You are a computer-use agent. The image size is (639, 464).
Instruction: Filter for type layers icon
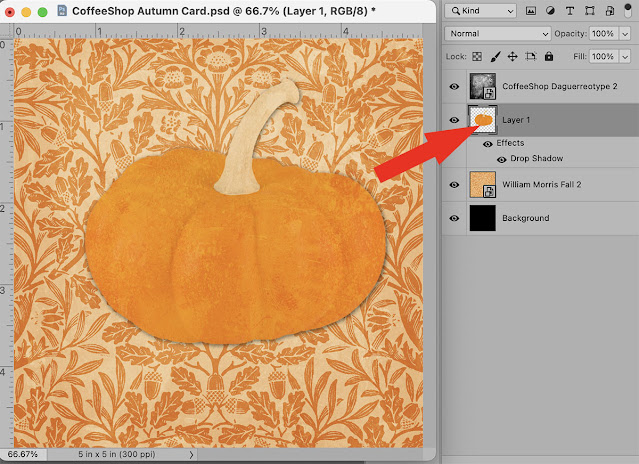pos(570,11)
